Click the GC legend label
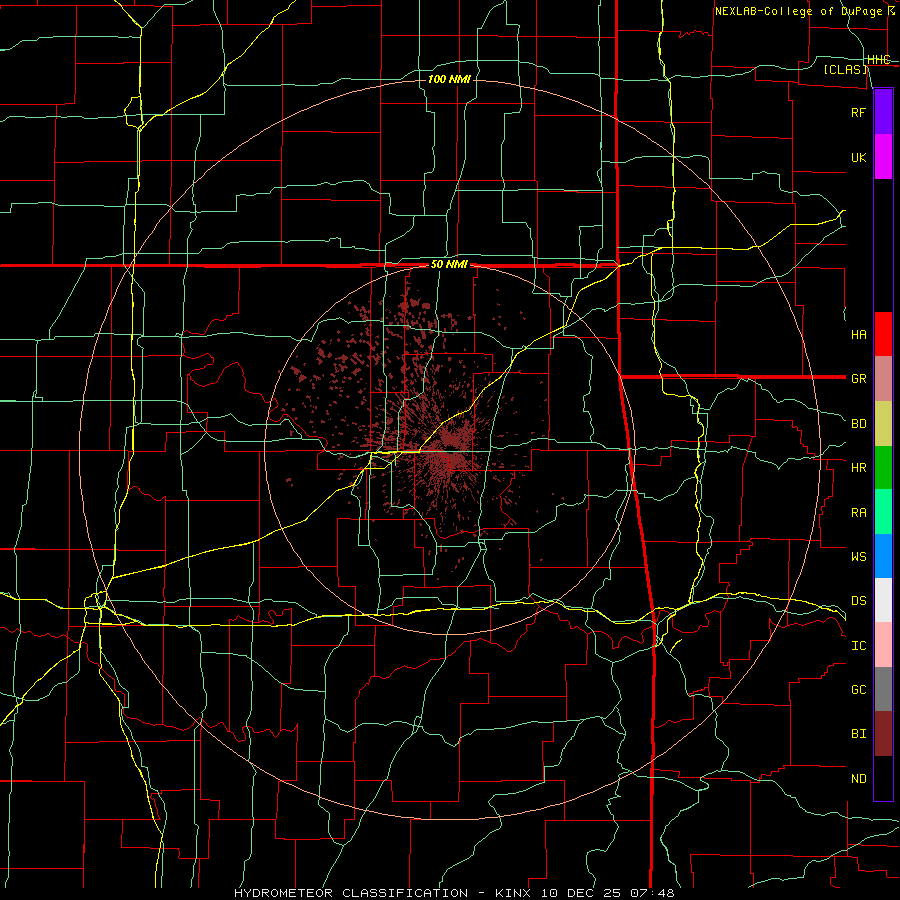 858,690
